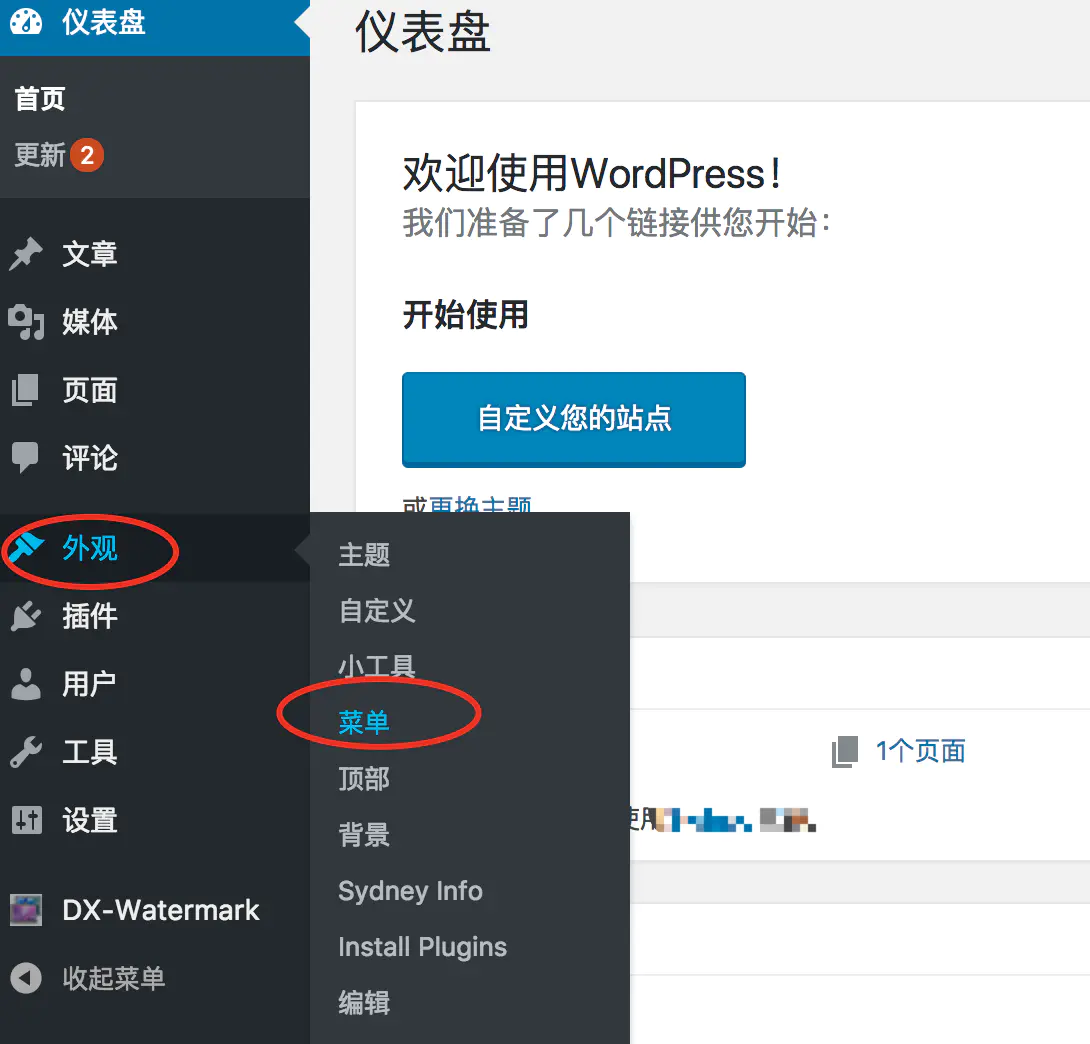This screenshot has height=1044, width=1090.
Task: Choose 自定义 from the 外观 submenu
Action: point(377,611)
